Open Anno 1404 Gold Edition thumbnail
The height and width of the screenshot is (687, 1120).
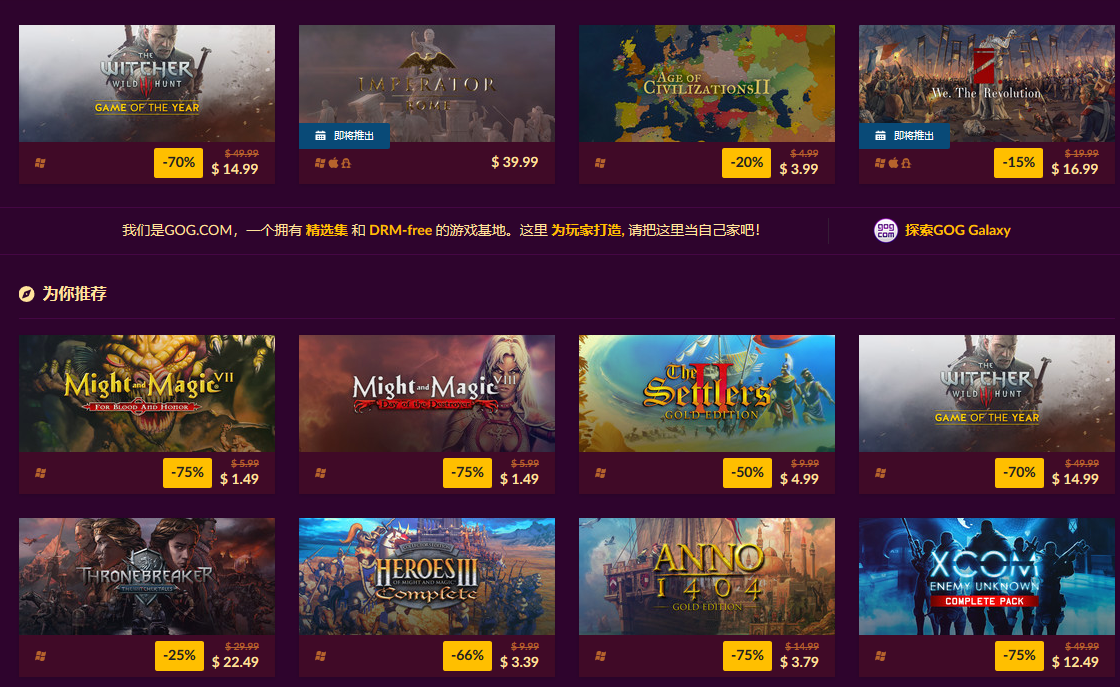(x=707, y=576)
